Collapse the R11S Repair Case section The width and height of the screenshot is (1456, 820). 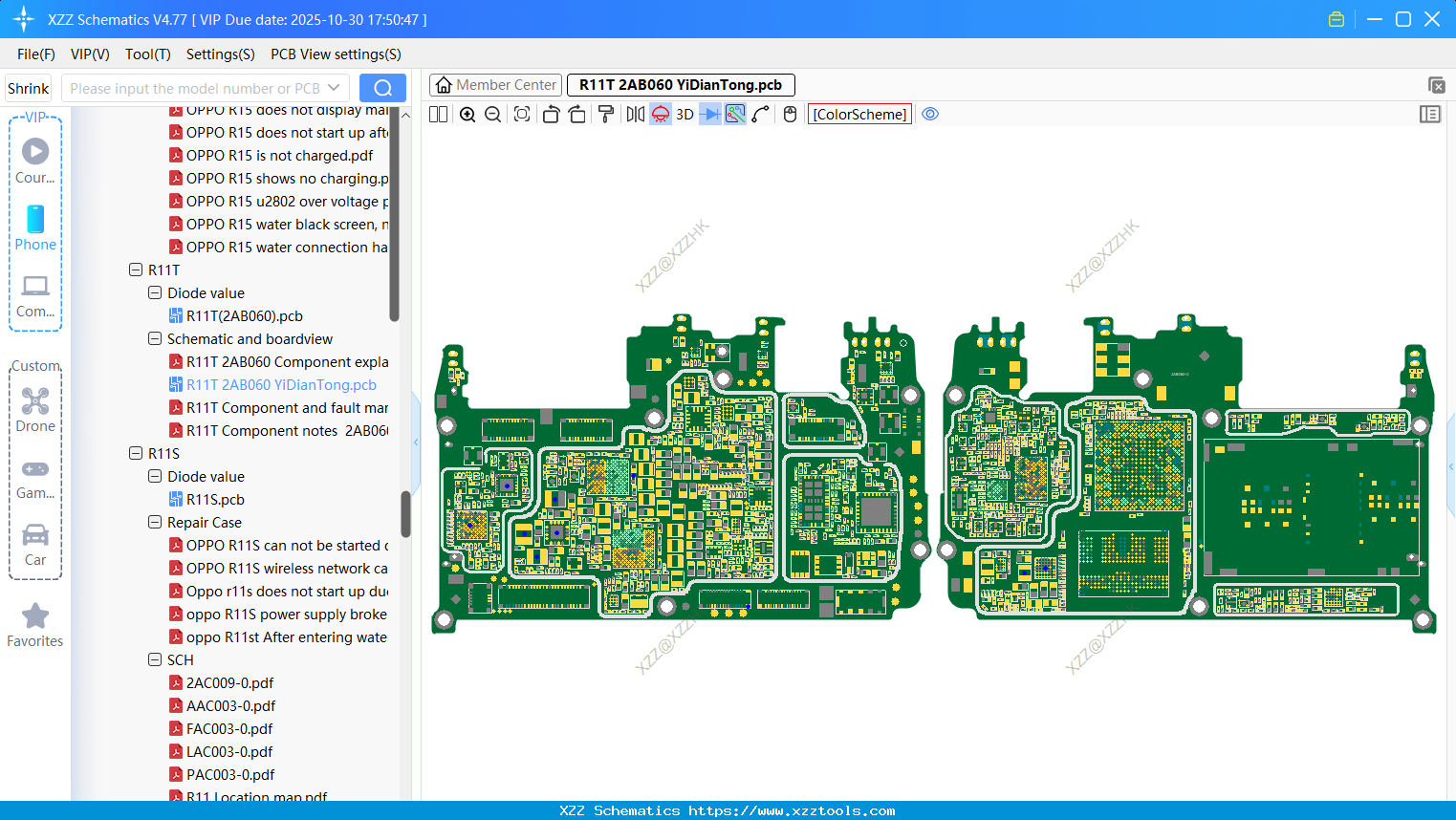[x=154, y=522]
